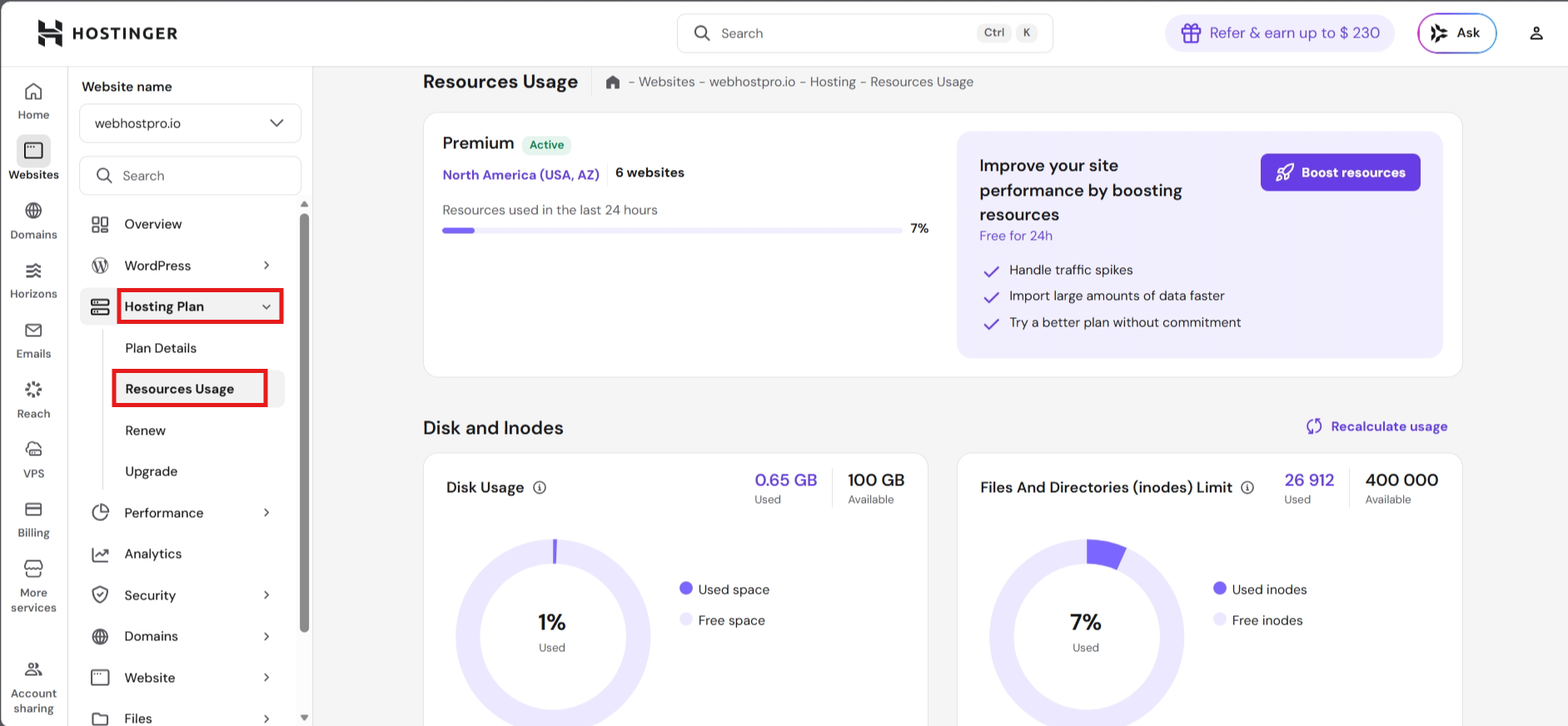
Task: Click the 0.65 GB used value
Action: click(785, 480)
